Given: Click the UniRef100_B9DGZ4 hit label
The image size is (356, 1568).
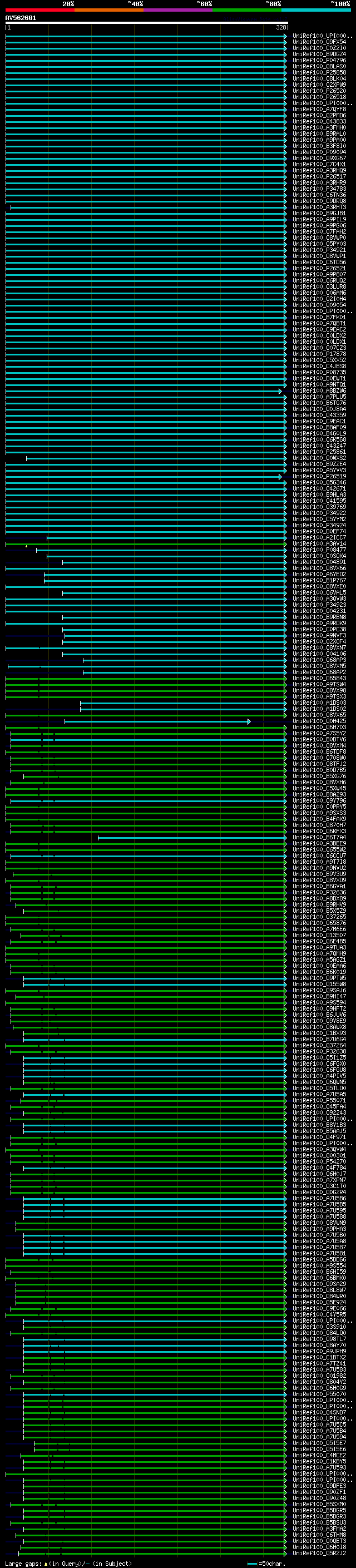Looking at the screenshot, I should pos(319,55).
